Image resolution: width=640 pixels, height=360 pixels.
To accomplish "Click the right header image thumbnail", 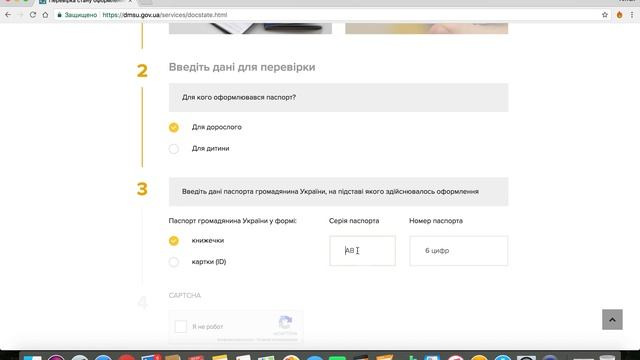I will (427, 28).
